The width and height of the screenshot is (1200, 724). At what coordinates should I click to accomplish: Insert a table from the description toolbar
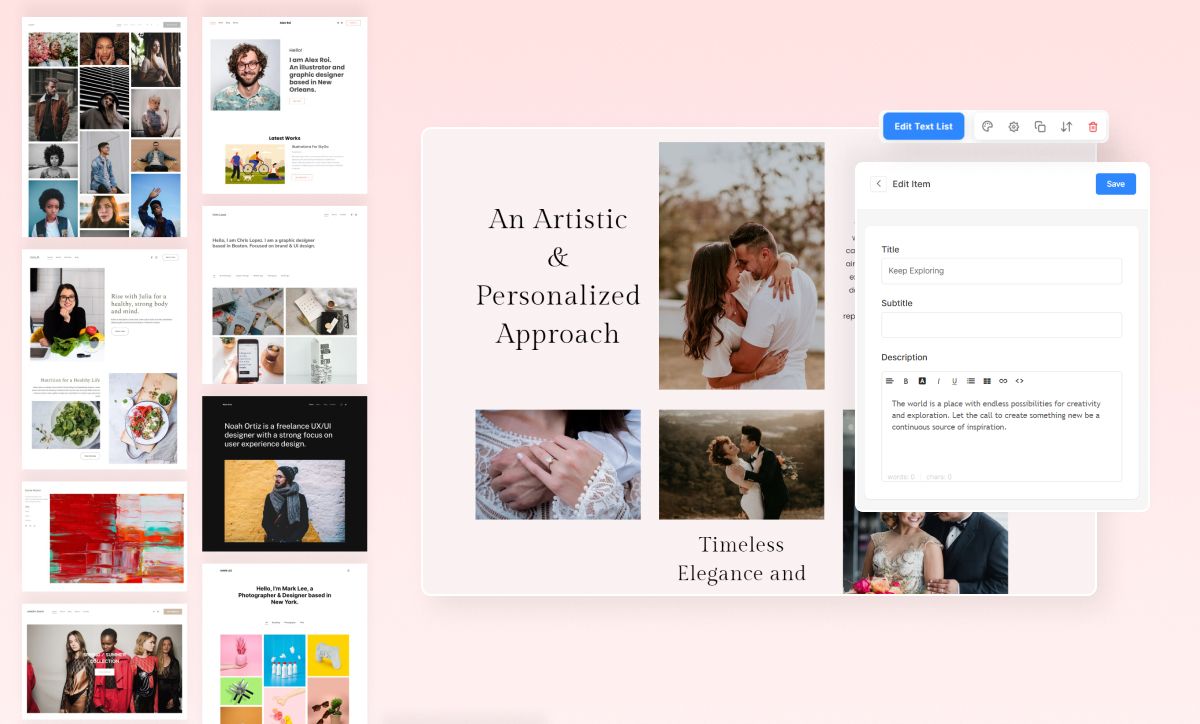coord(986,381)
